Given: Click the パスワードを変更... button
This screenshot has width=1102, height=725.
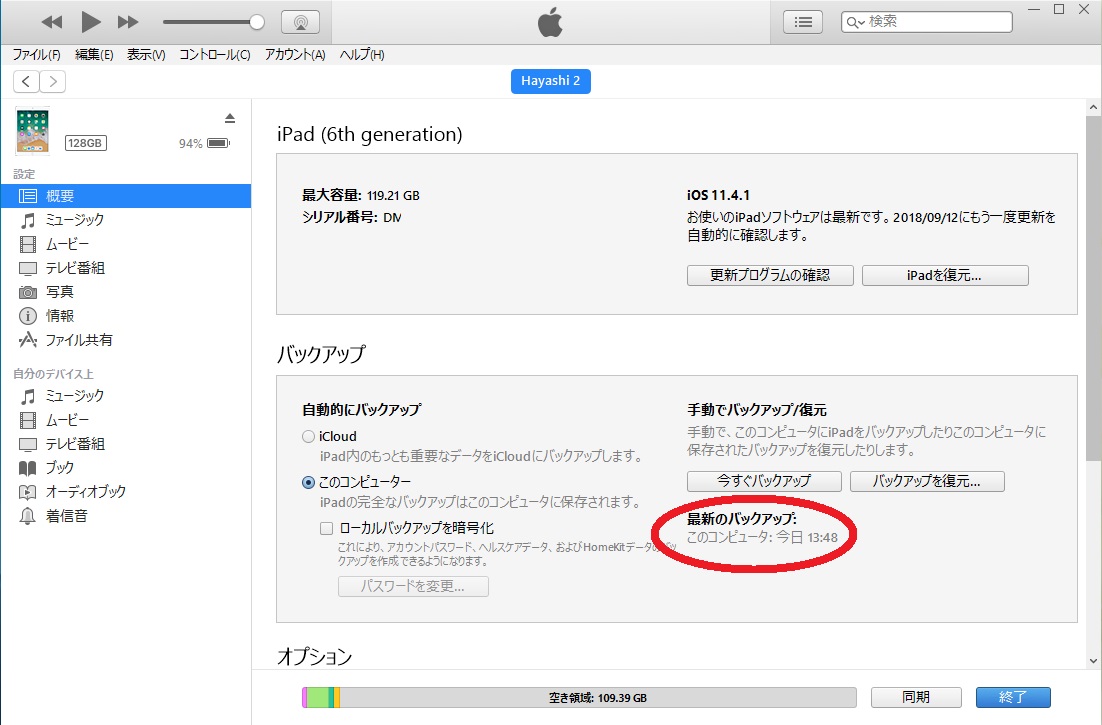Looking at the screenshot, I should 413,587.
